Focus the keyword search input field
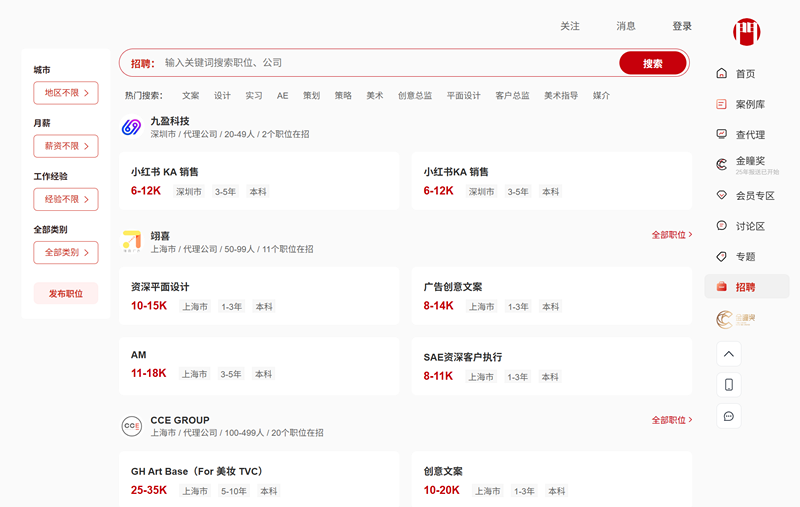 pos(388,63)
